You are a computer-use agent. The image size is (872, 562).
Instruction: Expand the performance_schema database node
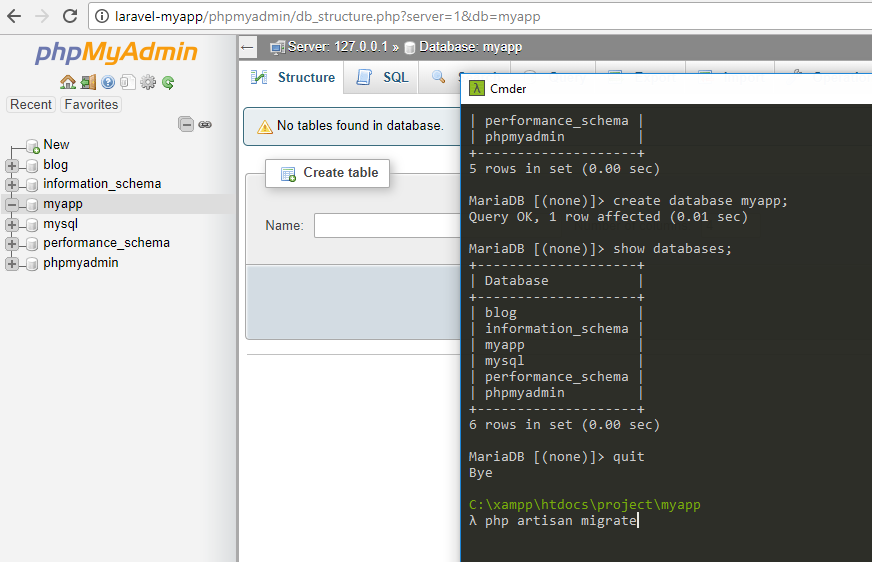[12, 243]
